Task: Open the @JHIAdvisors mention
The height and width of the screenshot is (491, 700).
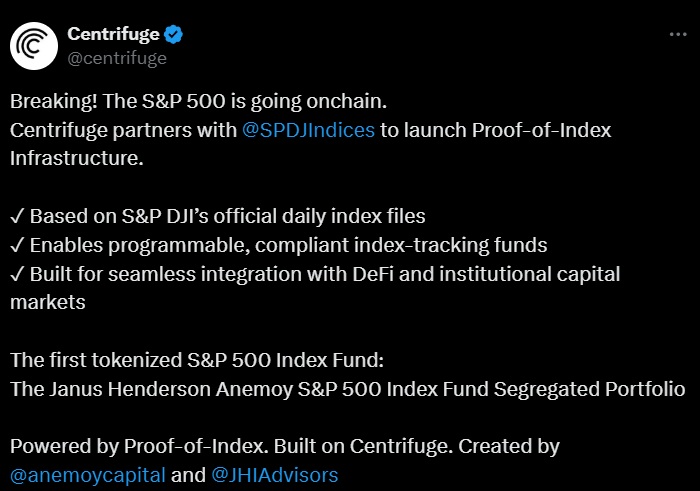Action: coord(275,475)
